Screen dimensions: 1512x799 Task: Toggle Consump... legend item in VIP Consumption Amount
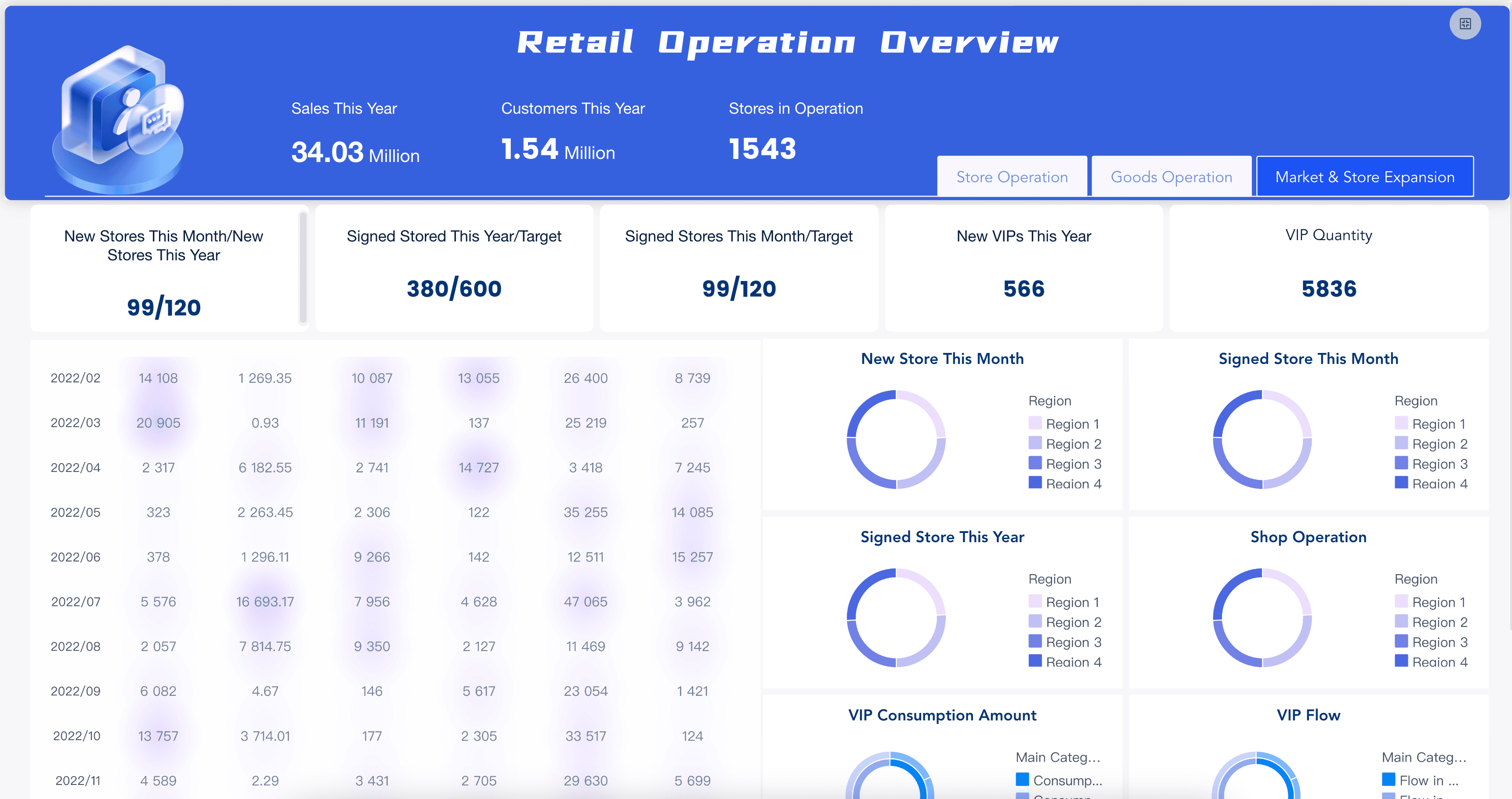(1060, 780)
